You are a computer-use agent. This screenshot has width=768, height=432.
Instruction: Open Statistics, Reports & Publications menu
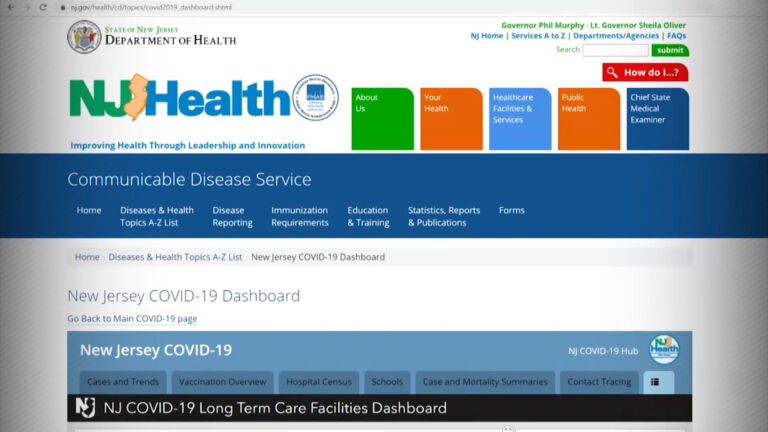coord(444,216)
